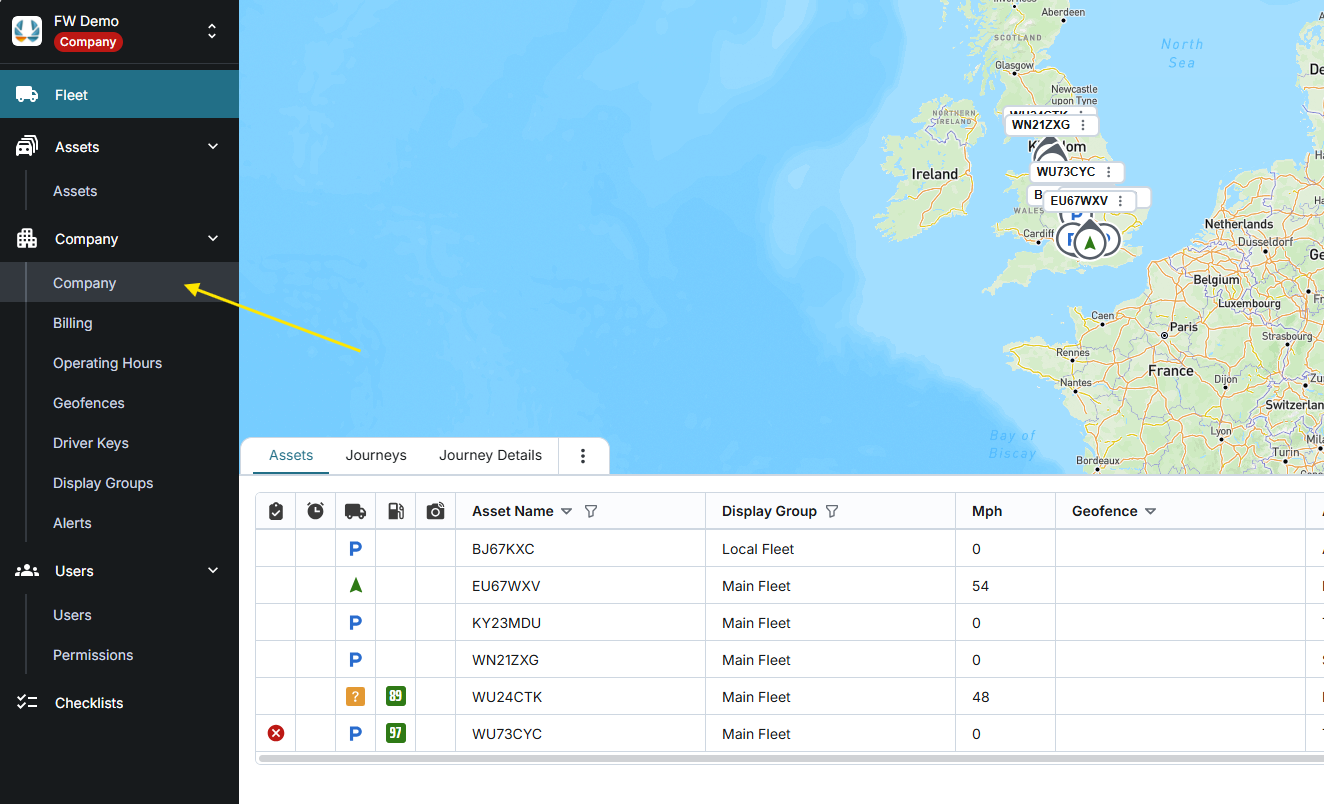1324x804 pixels.
Task: Click the fuel pump column header icon
Action: click(x=396, y=511)
